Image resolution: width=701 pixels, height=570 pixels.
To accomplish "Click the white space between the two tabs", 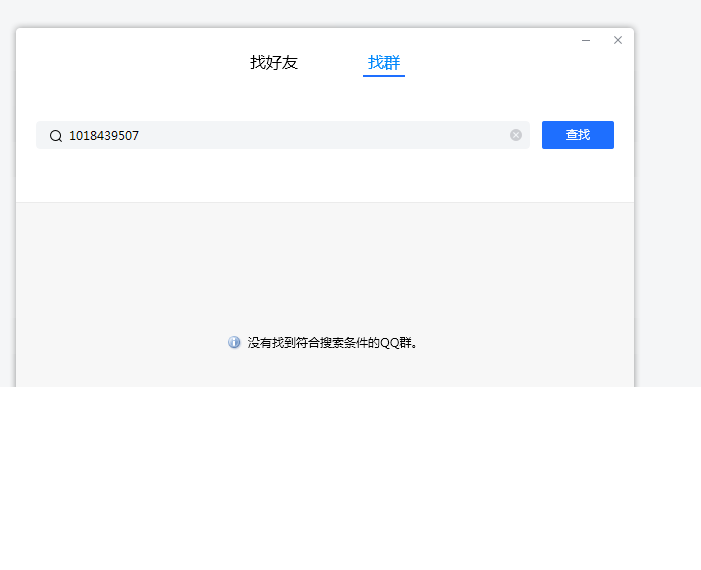I will [x=333, y=63].
